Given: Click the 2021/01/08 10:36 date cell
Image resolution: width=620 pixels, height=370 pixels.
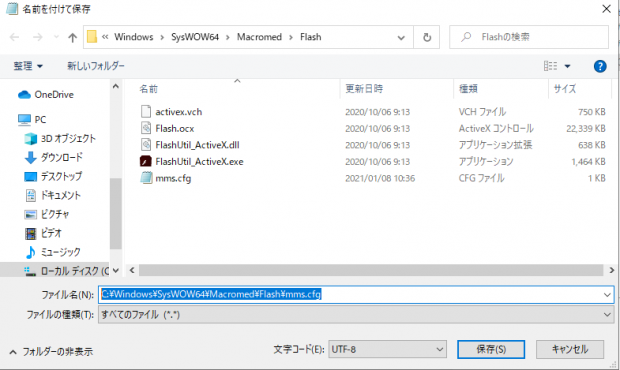Looking at the screenshot, I should tap(380, 178).
